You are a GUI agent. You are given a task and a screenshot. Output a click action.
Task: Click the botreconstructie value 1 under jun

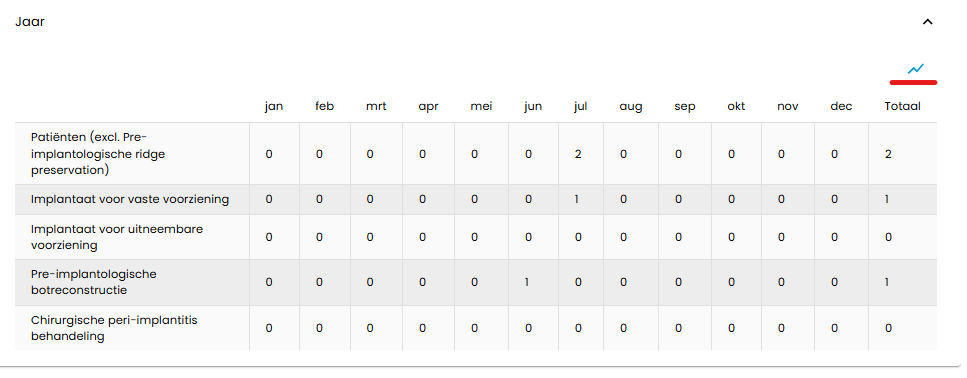528,282
